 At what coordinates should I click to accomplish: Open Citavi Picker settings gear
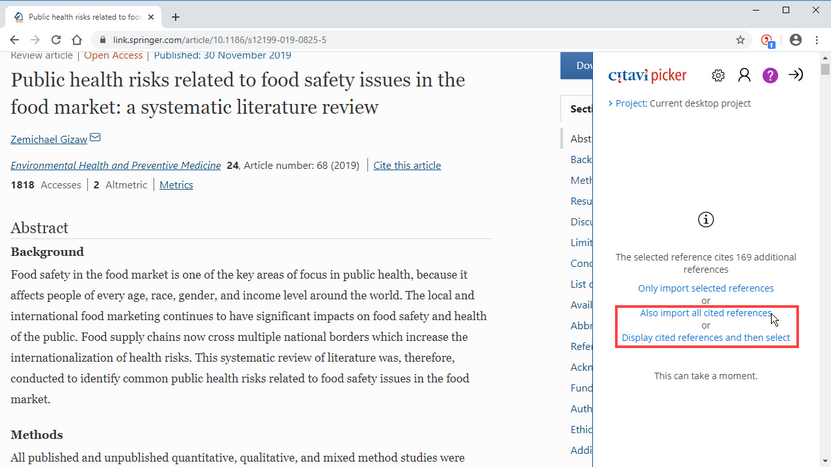coord(718,75)
